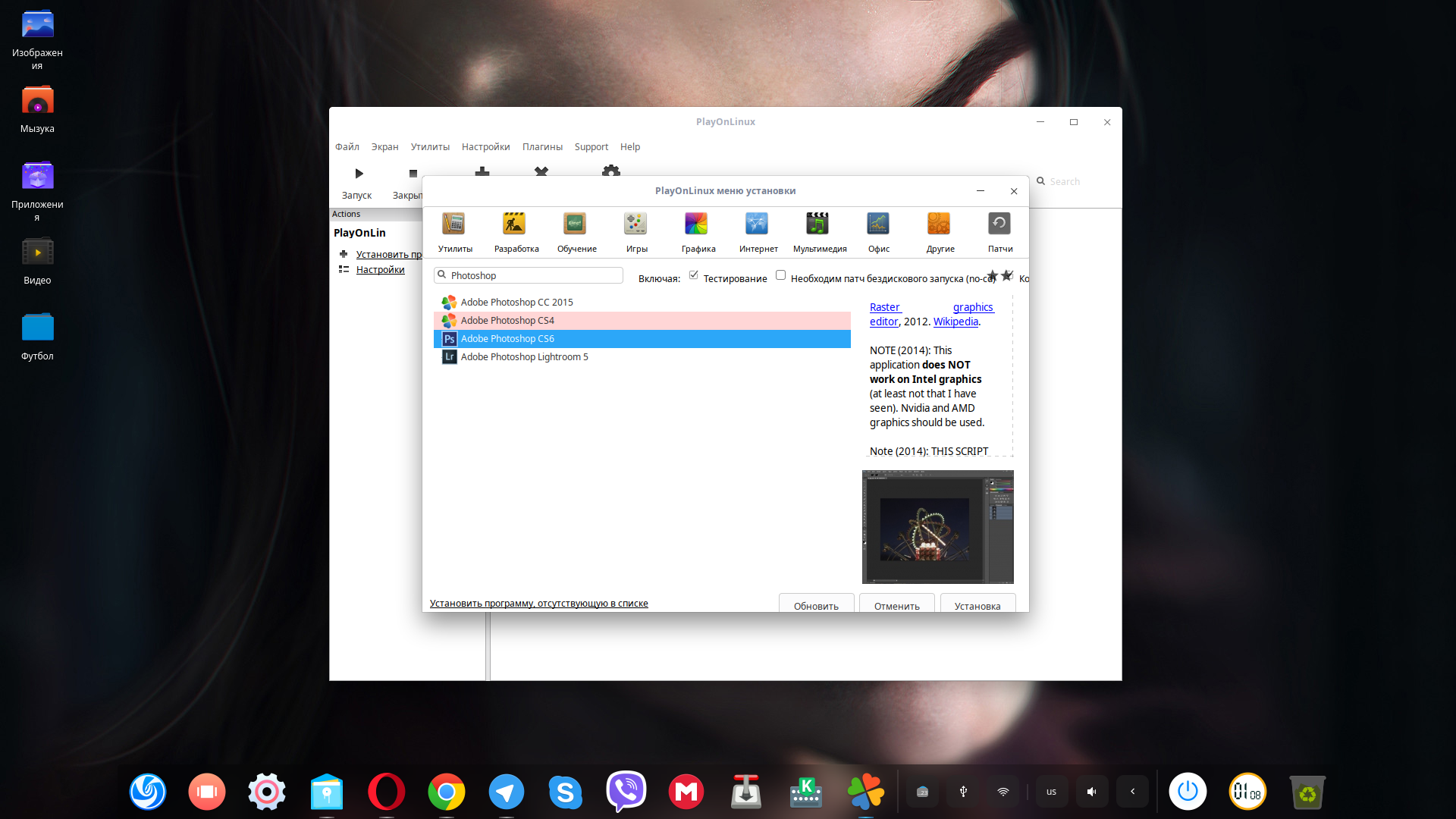Enable Необходим патч бездискового запуска checkbox
Image resolution: width=1456 pixels, height=819 pixels.
tap(780, 275)
